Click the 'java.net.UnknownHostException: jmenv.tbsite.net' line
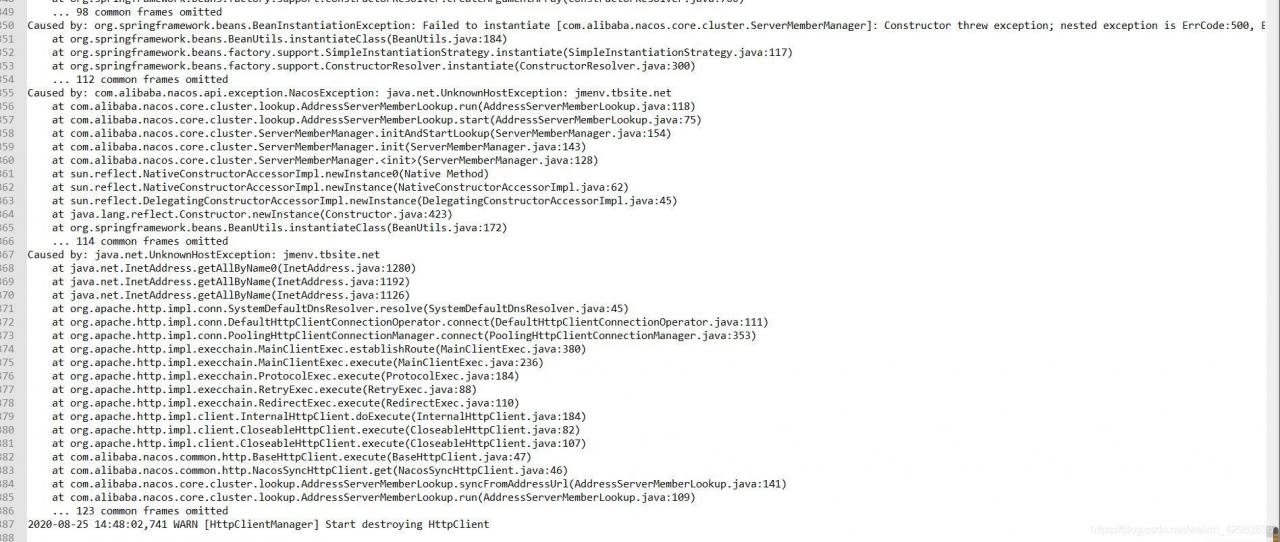Viewport: 1280px width, 542px height. pyautogui.click(x=204, y=255)
